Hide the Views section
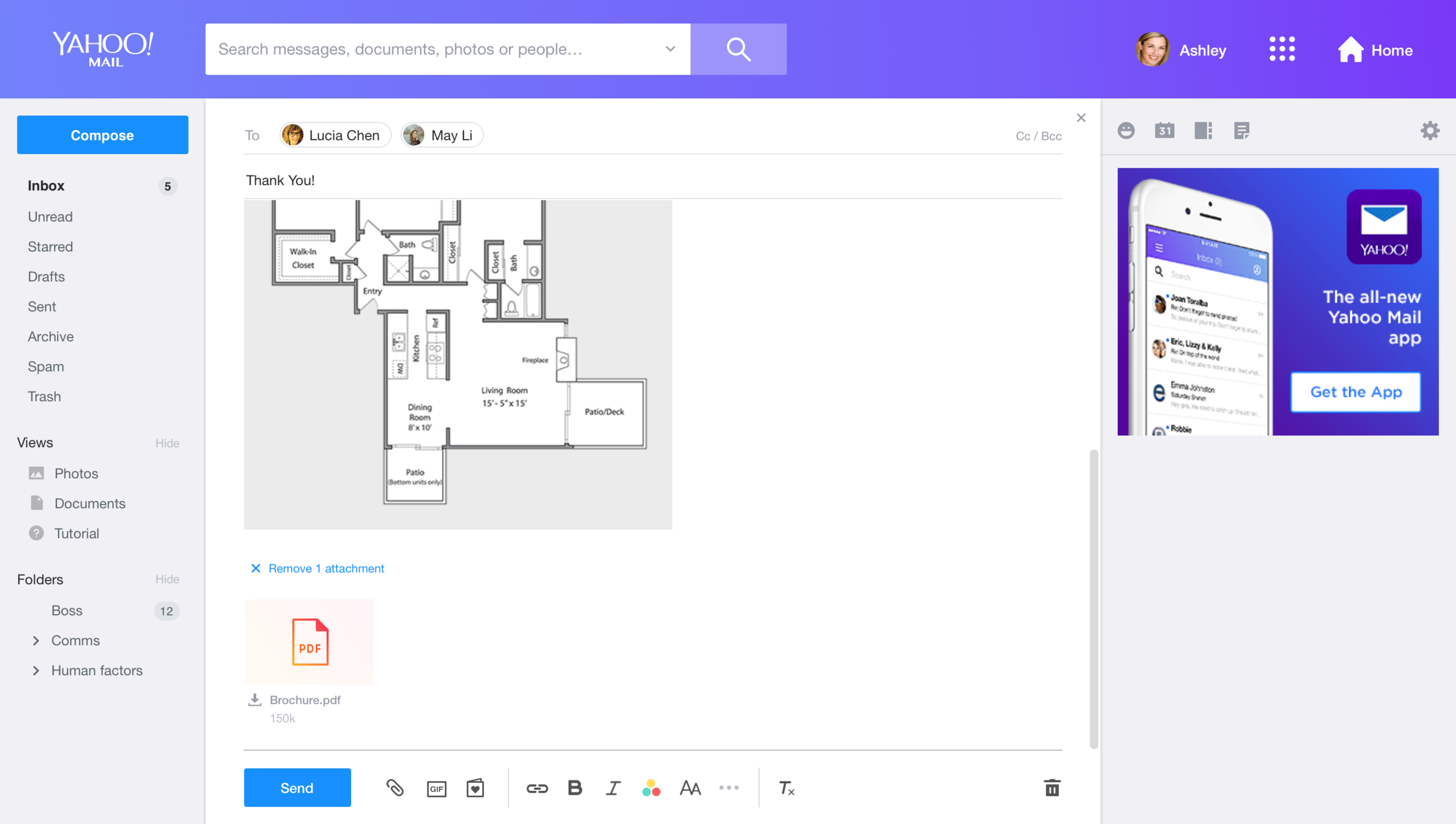Viewport: 1456px width, 824px height. coord(167,443)
